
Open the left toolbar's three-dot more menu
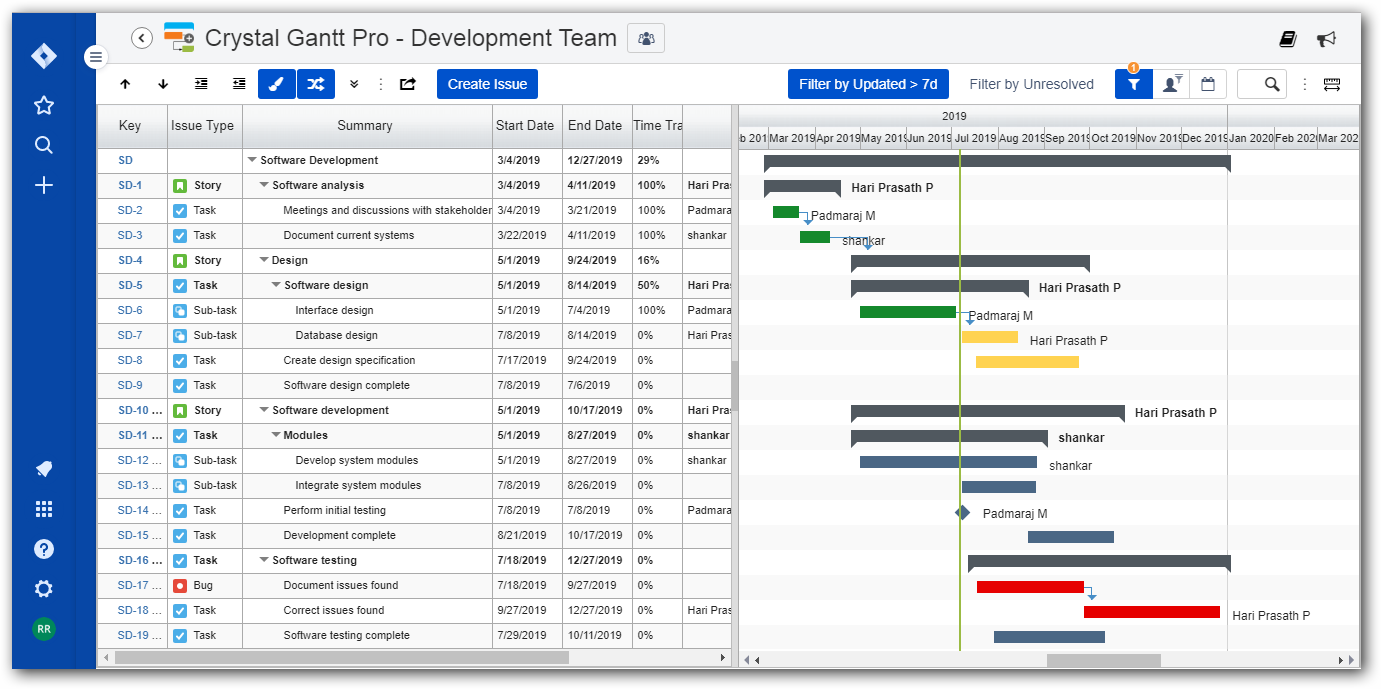[x=380, y=84]
